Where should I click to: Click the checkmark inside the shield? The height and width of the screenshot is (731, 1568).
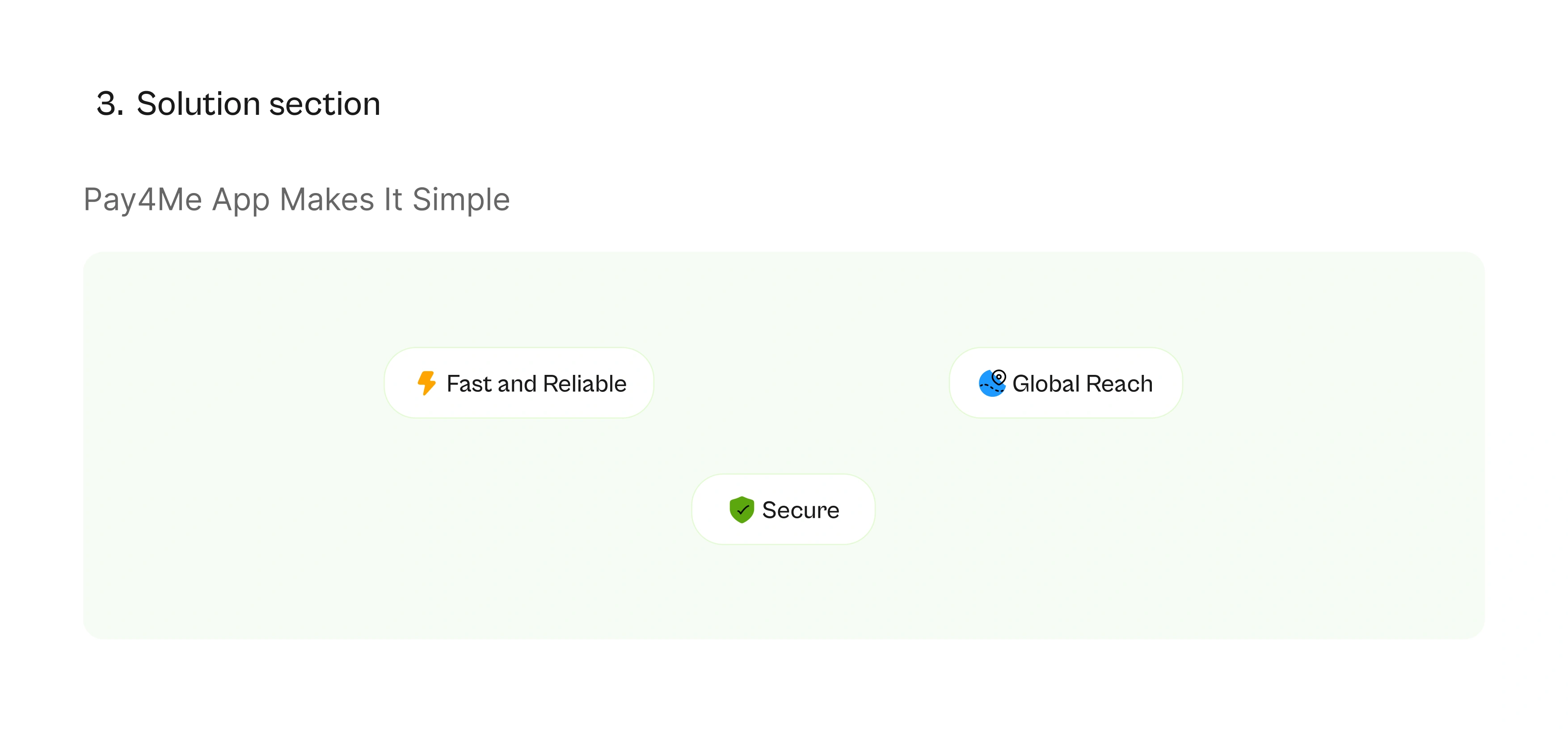pyautogui.click(x=742, y=511)
